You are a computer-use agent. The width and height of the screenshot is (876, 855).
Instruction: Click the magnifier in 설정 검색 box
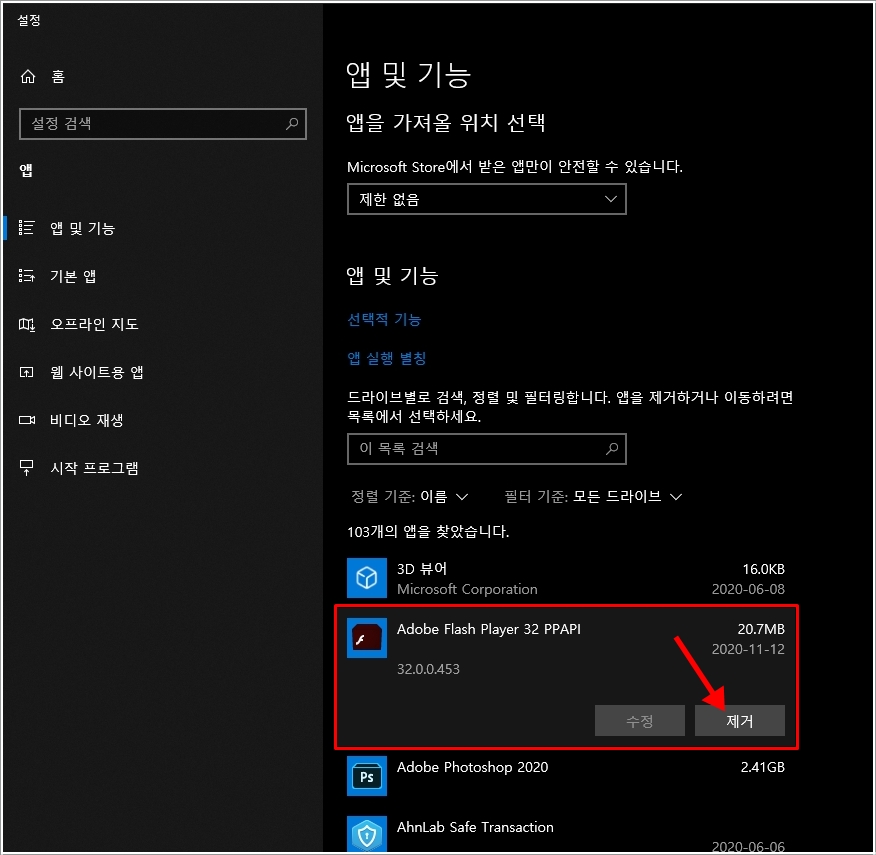tap(292, 124)
